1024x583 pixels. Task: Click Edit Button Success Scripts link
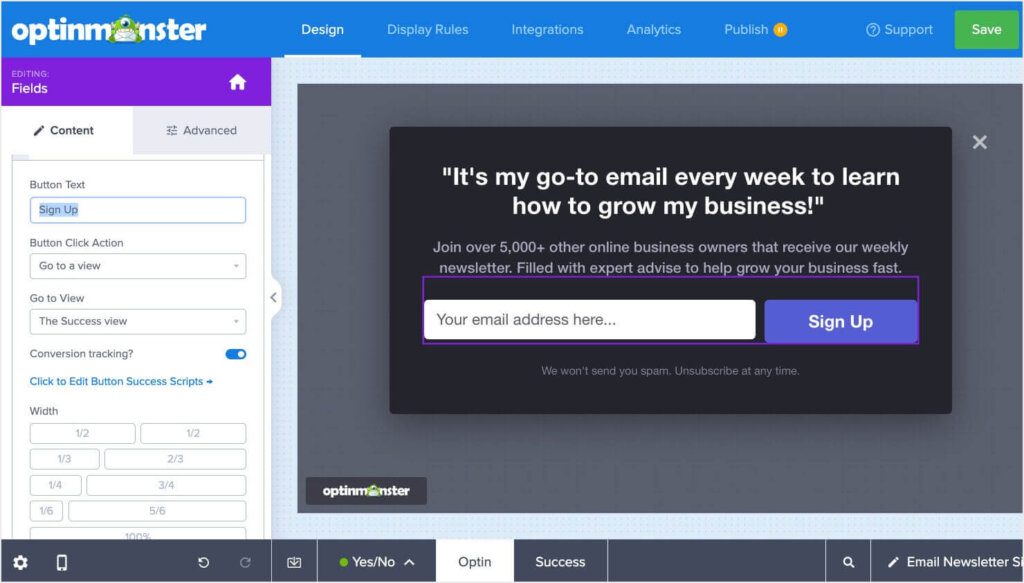click(x=121, y=381)
